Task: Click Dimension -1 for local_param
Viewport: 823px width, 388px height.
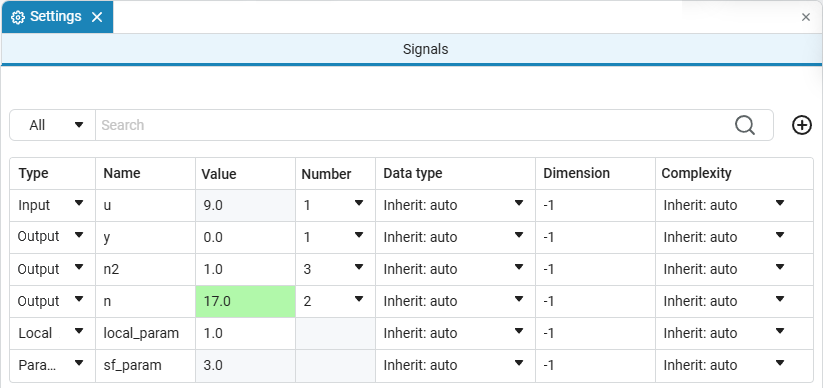Action: click(596, 333)
